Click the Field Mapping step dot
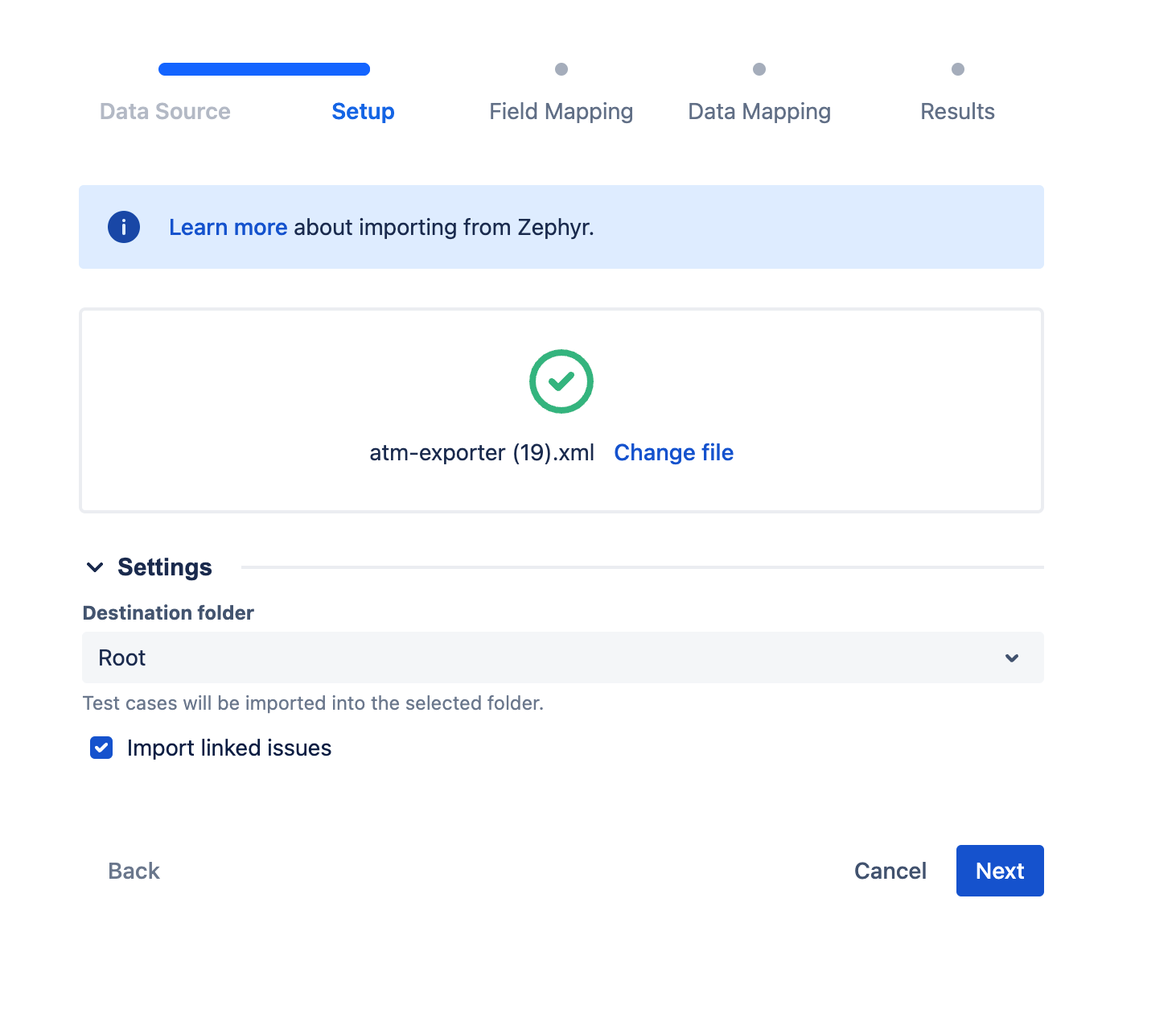Screen dimensions: 1176x1022 point(561,69)
